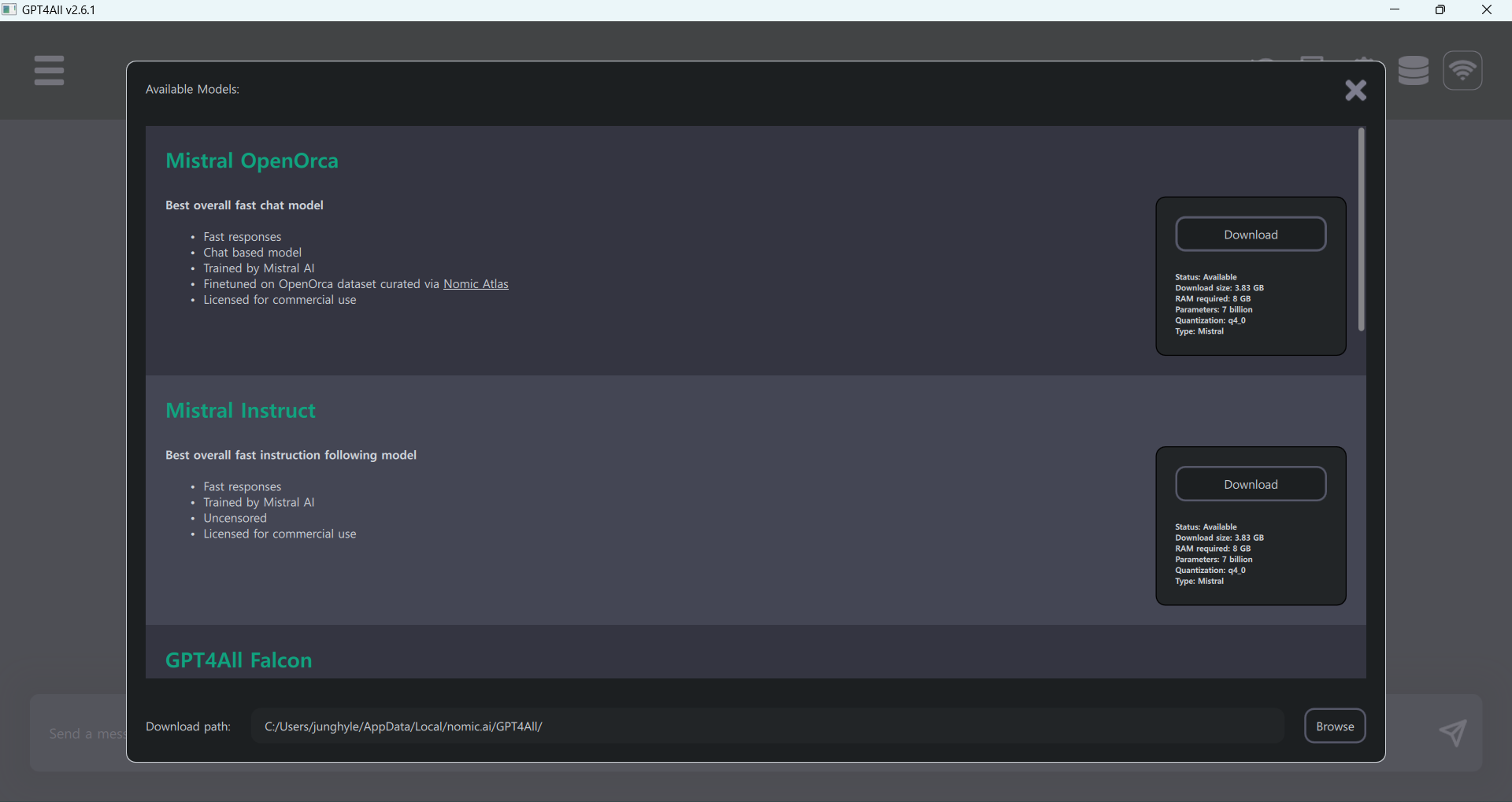Viewport: 1512px width, 802px height.
Task: Click 'RAM required: 8 GB' in Mistral OpenOrca card
Action: point(1213,299)
